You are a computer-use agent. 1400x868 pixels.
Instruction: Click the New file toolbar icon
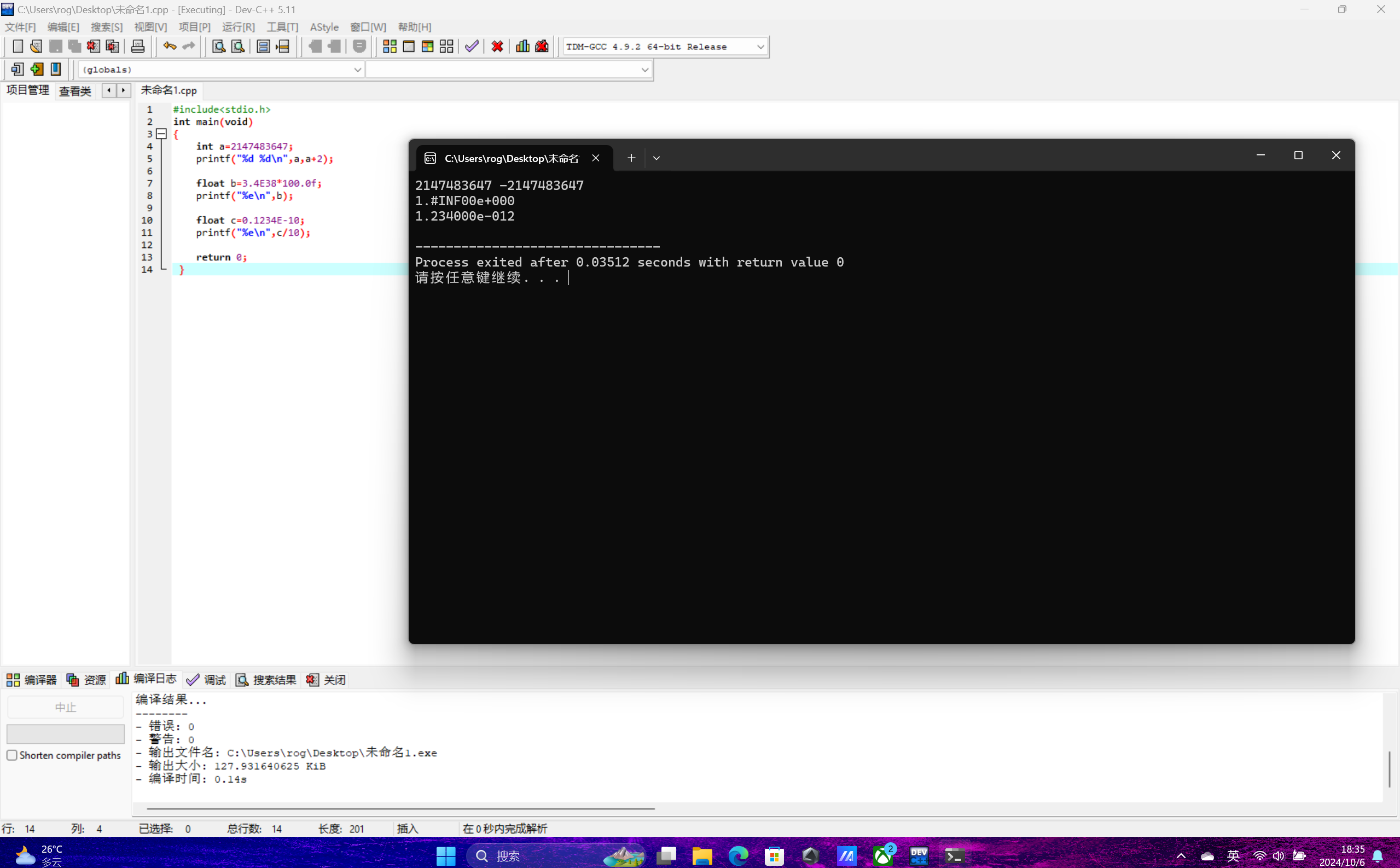click(x=18, y=47)
